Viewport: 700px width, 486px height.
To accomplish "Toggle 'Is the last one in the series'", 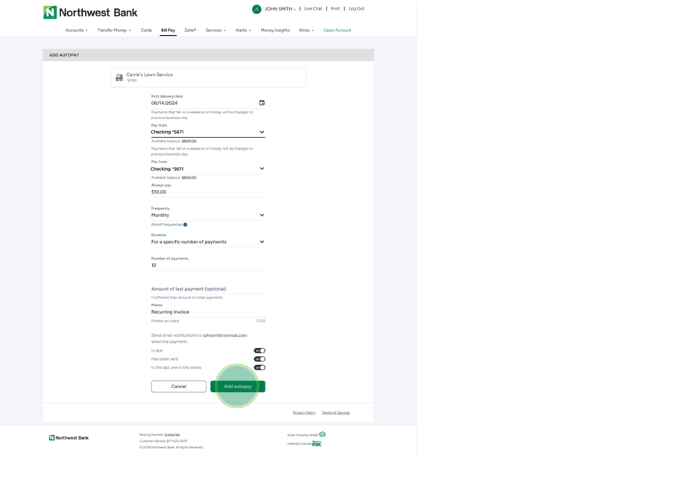I will pos(259,368).
